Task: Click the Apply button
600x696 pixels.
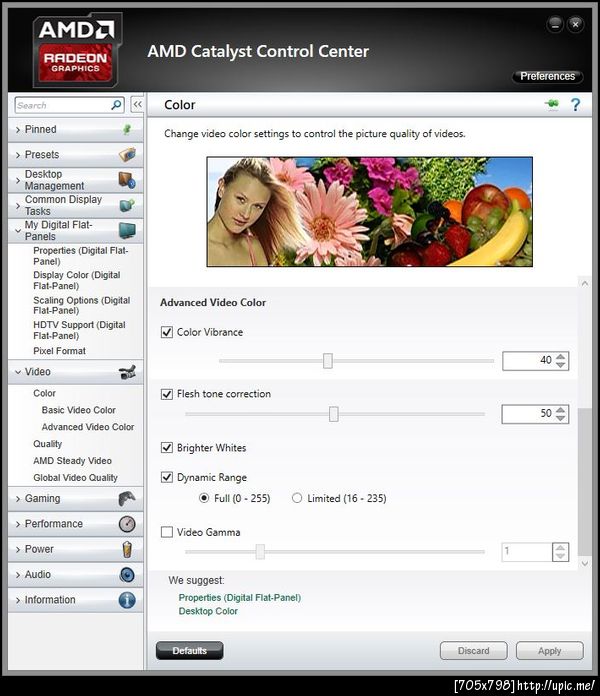Action: click(549, 650)
